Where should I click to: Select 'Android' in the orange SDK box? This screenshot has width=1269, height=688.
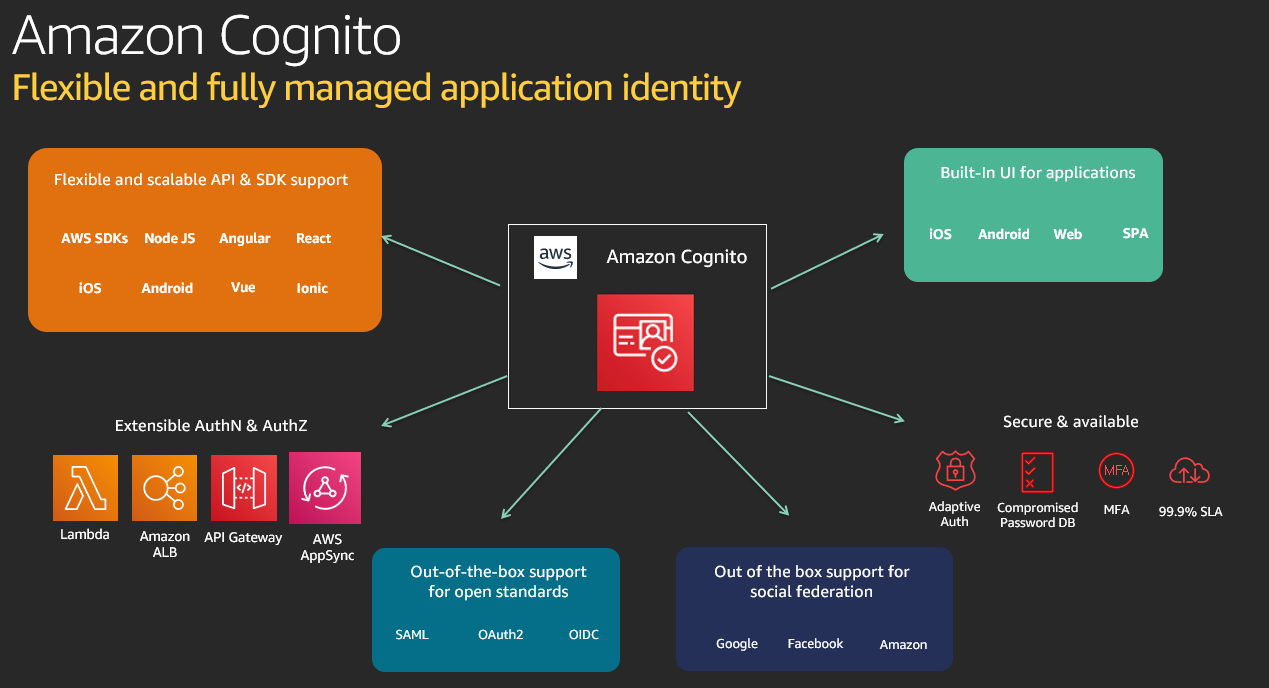[x=167, y=288]
